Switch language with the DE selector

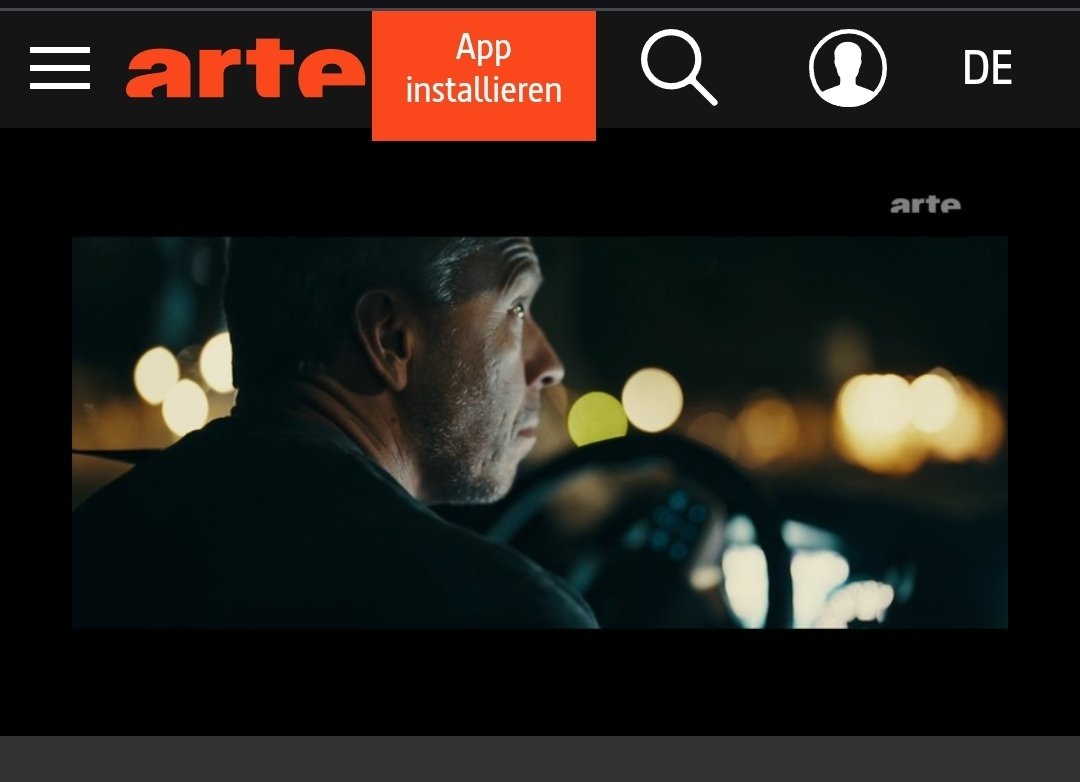[988, 68]
